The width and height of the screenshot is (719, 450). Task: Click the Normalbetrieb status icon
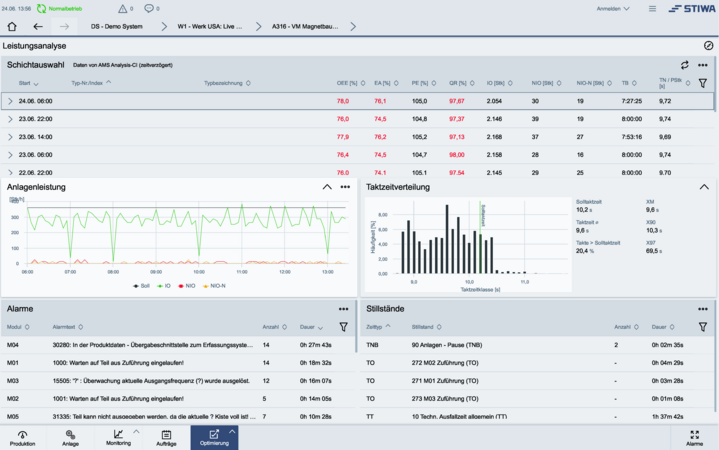[41, 8]
